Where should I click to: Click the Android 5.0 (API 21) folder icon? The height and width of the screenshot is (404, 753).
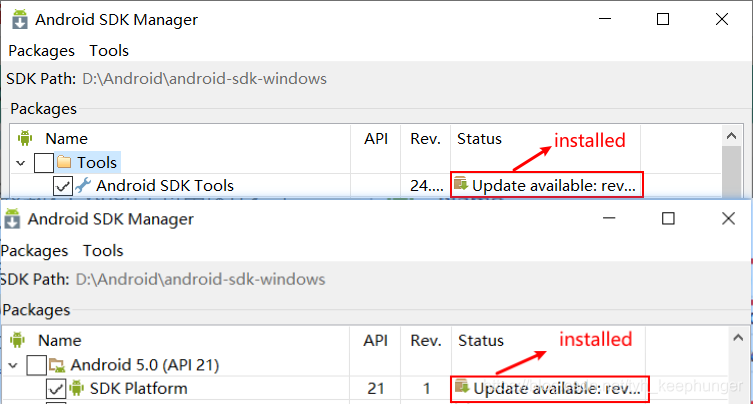point(57,365)
